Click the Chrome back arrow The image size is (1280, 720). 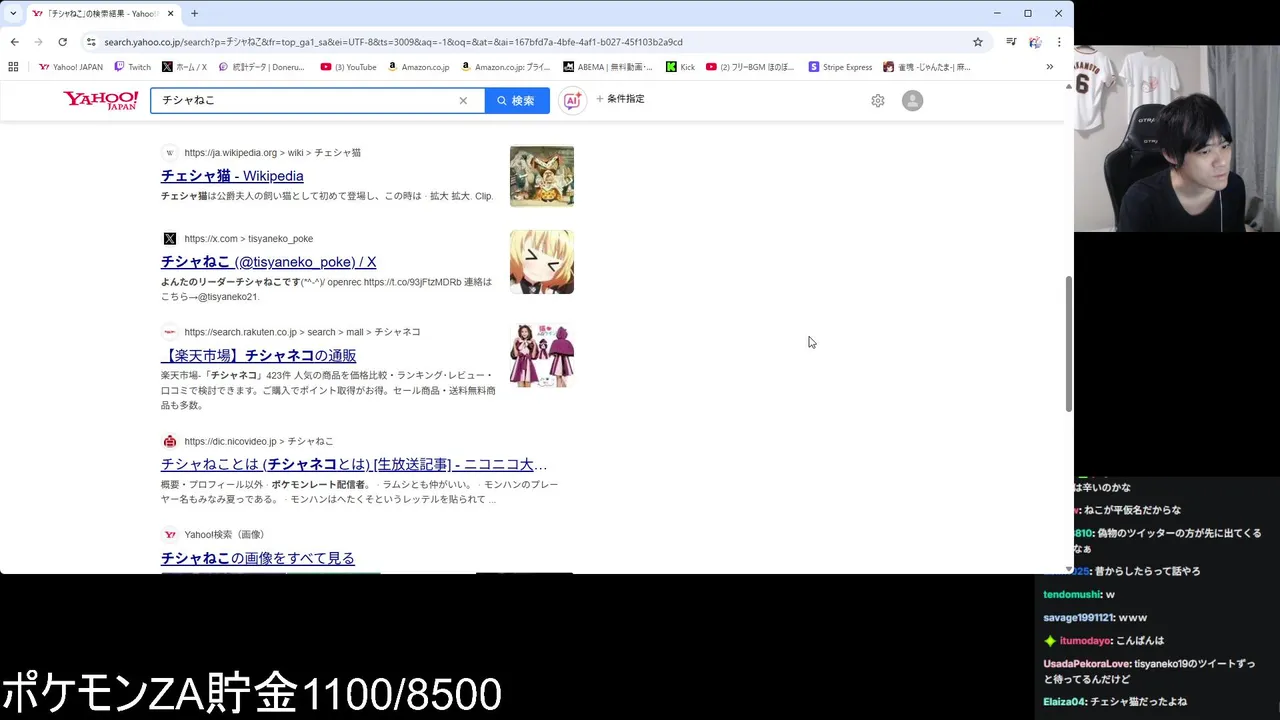(x=14, y=42)
